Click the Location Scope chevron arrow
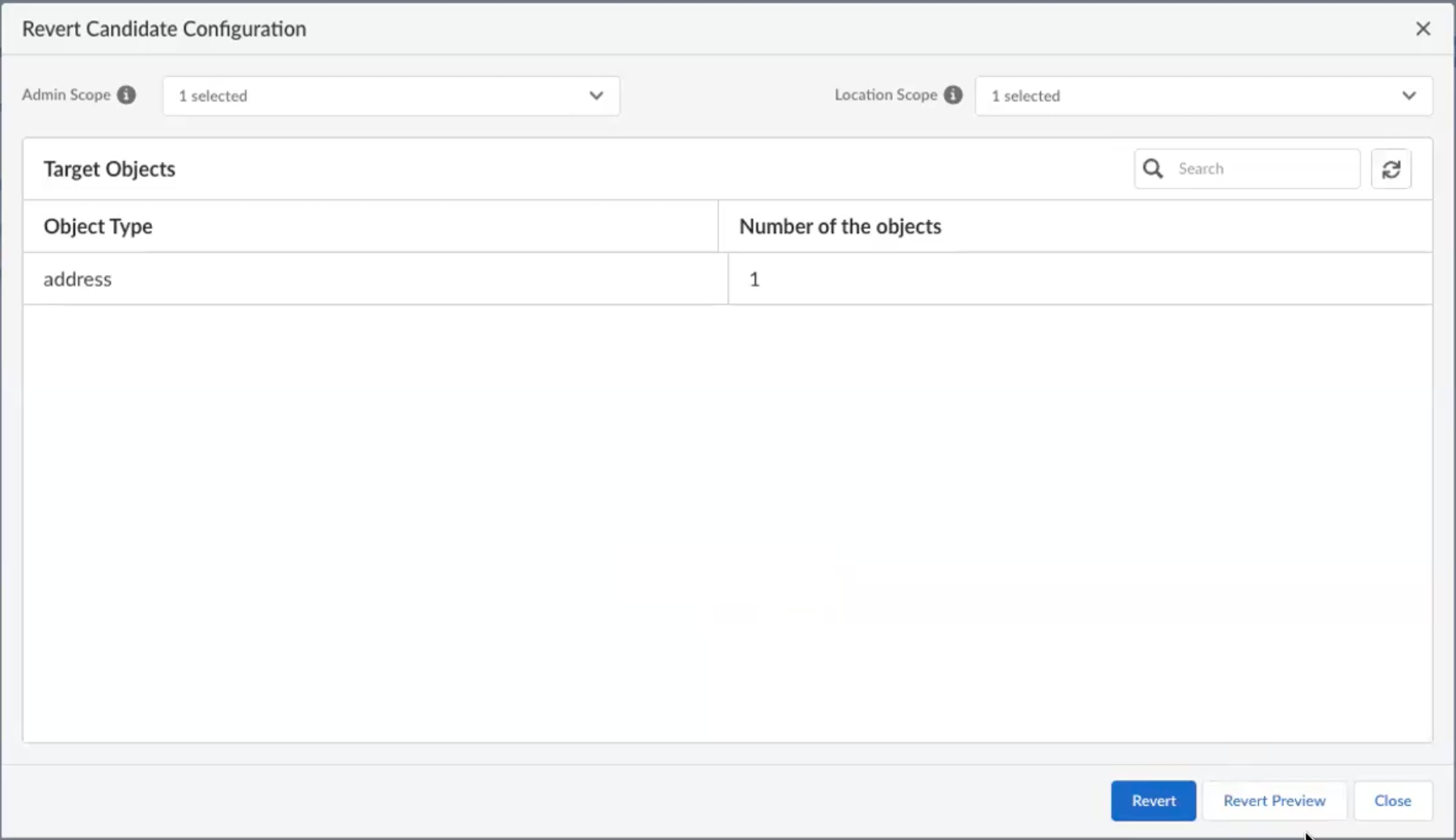 click(1409, 95)
